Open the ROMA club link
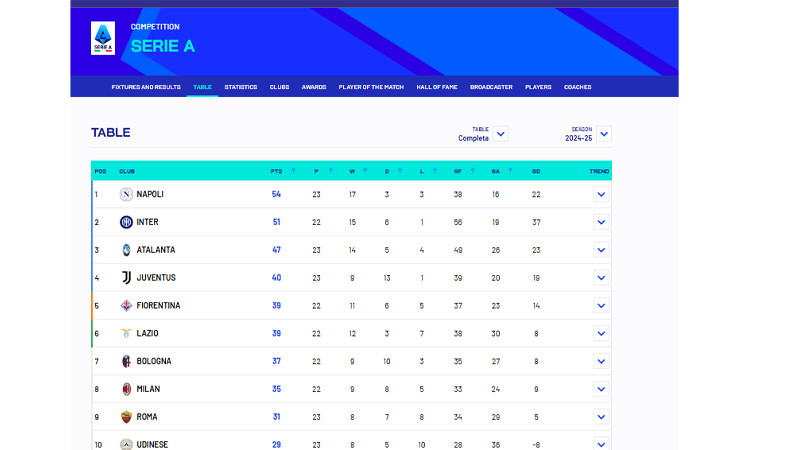This screenshot has width=800, height=450. point(147,417)
